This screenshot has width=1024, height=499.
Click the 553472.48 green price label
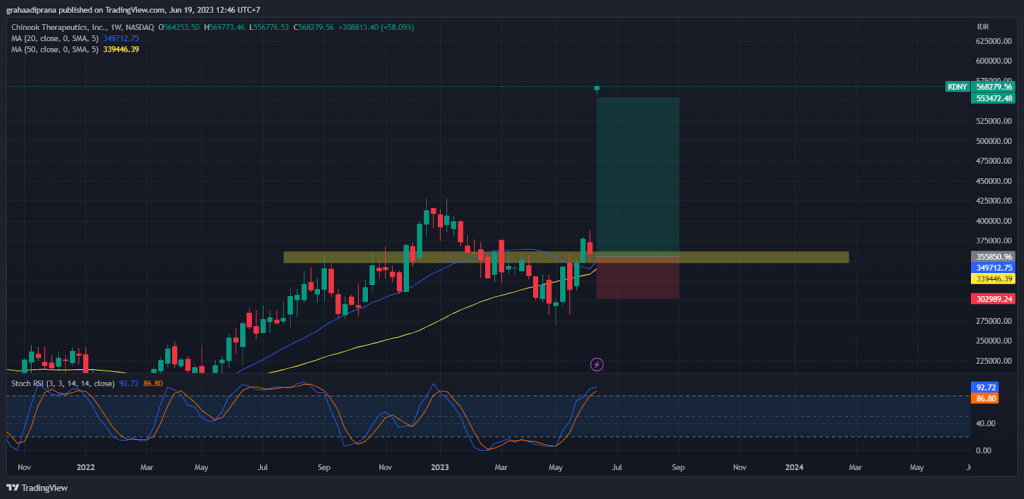click(x=994, y=98)
